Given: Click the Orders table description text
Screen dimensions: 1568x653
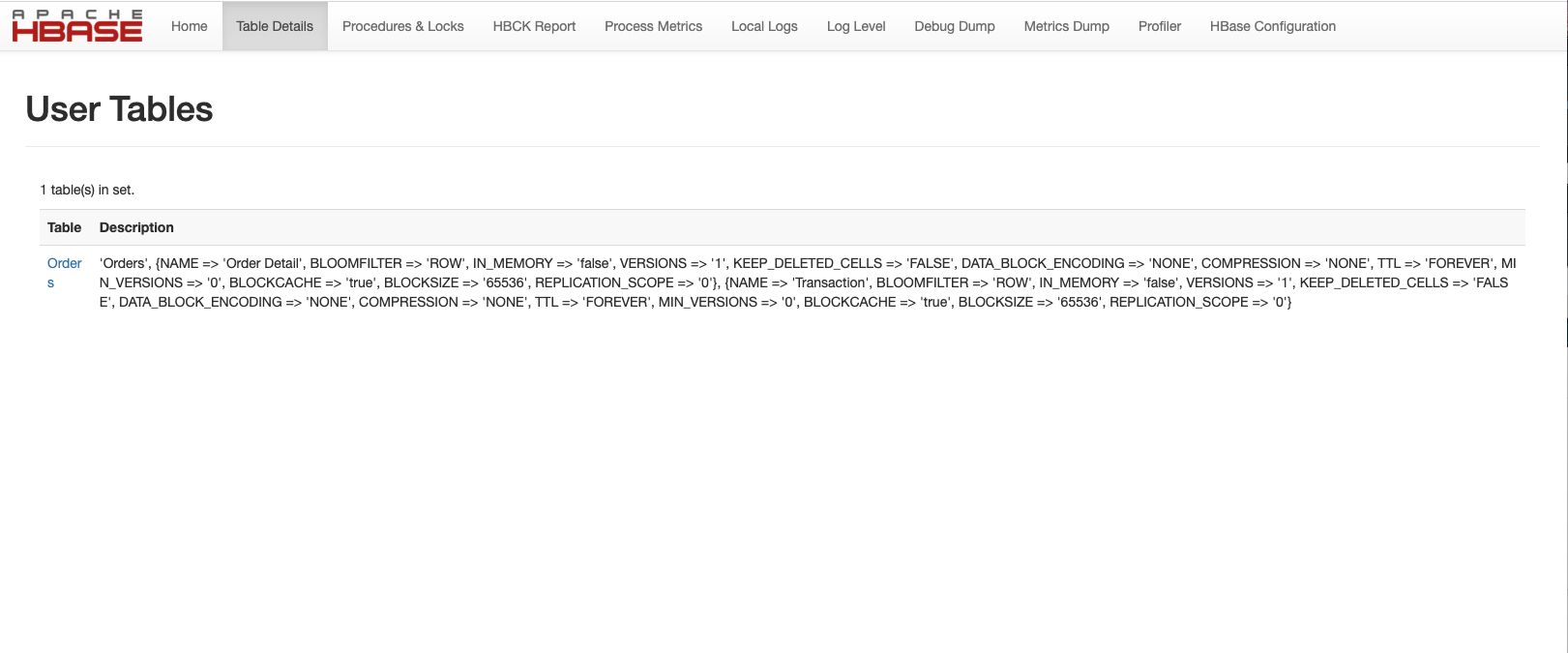Looking at the screenshot, I should 808,282.
